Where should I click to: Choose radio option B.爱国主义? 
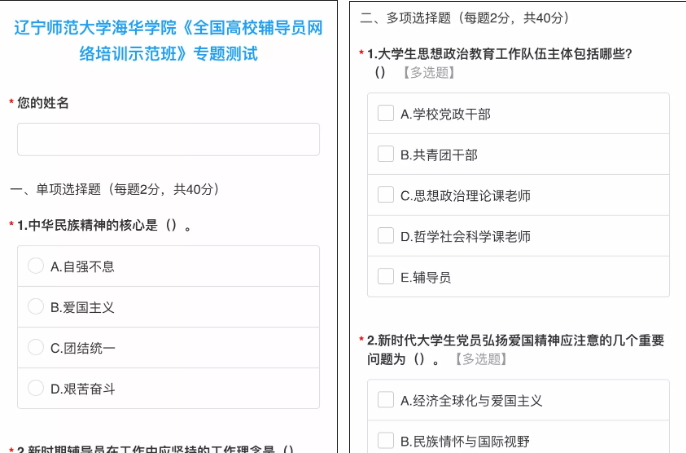click(x=36, y=307)
